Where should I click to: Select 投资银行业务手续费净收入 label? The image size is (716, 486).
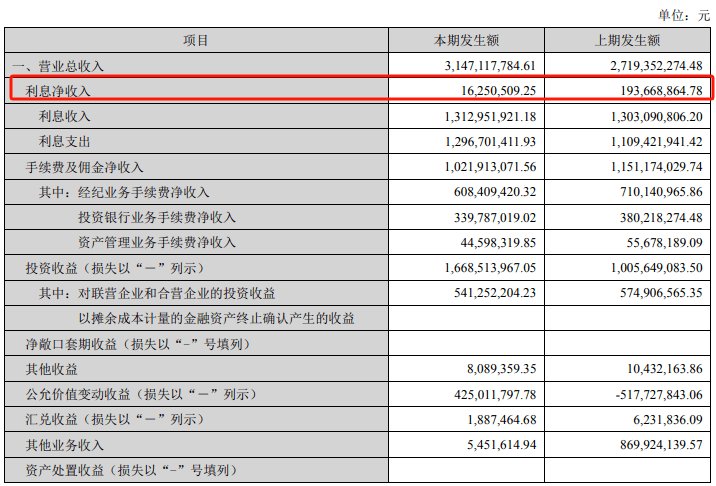point(157,217)
